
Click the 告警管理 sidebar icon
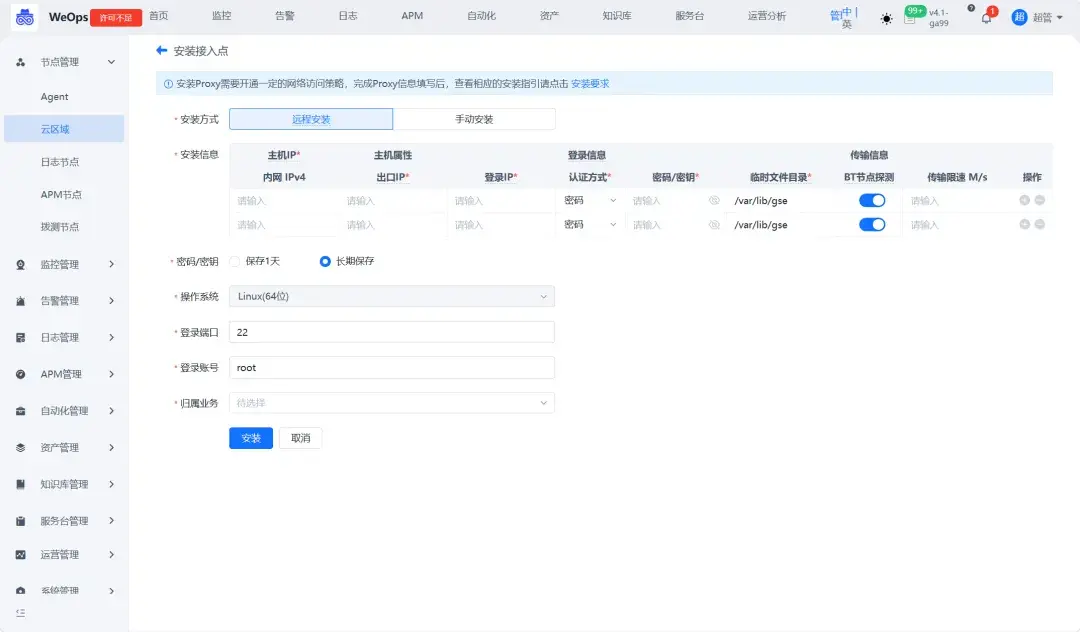[21, 301]
